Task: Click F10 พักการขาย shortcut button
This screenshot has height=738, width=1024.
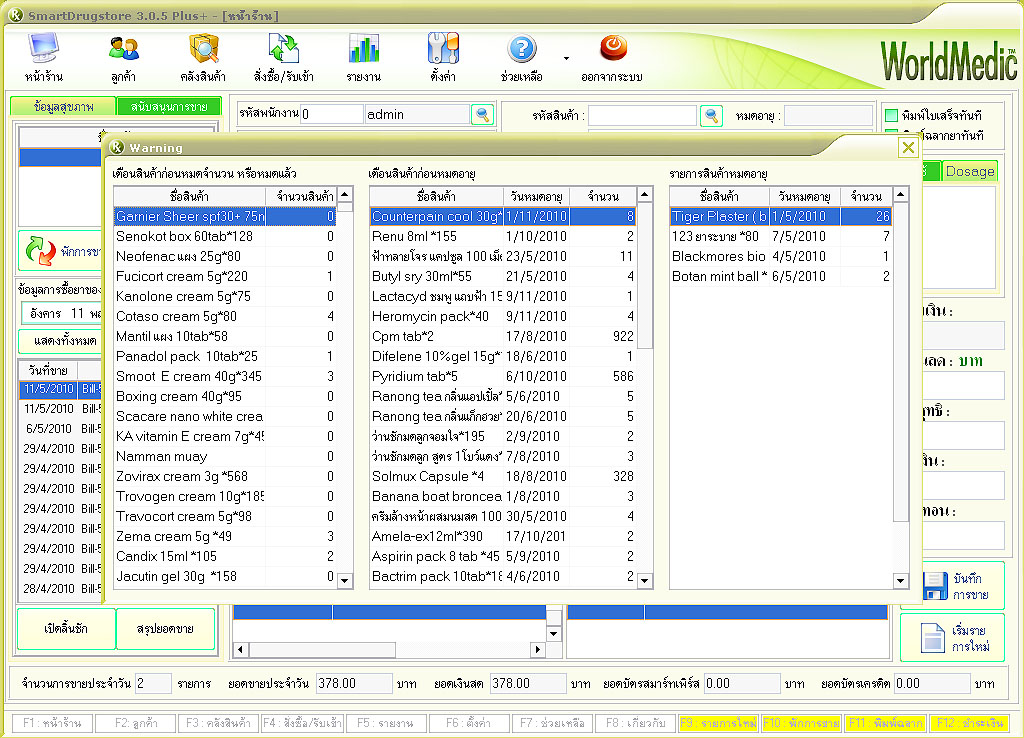Action: [801, 723]
